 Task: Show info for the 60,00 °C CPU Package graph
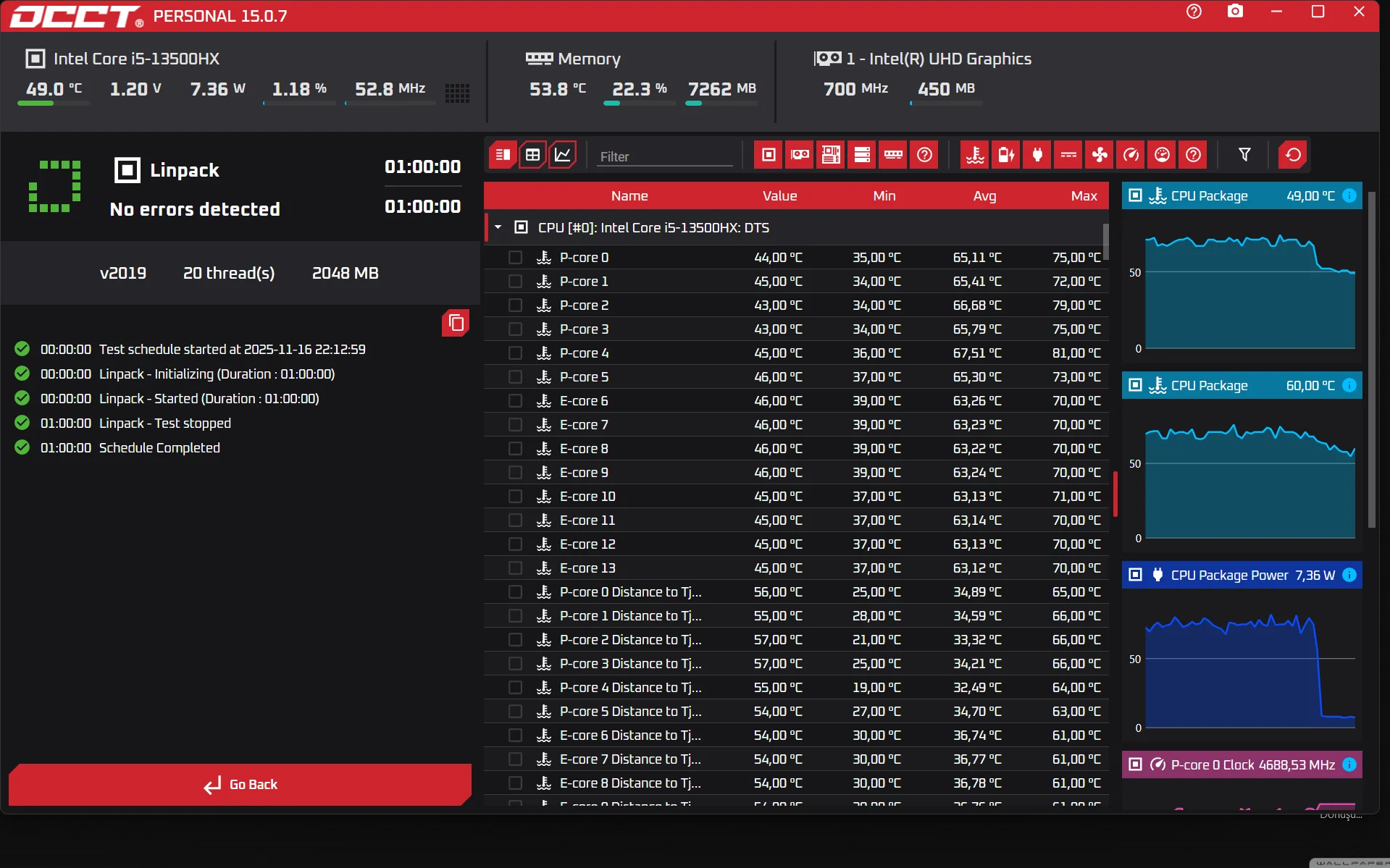[1349, 385]
